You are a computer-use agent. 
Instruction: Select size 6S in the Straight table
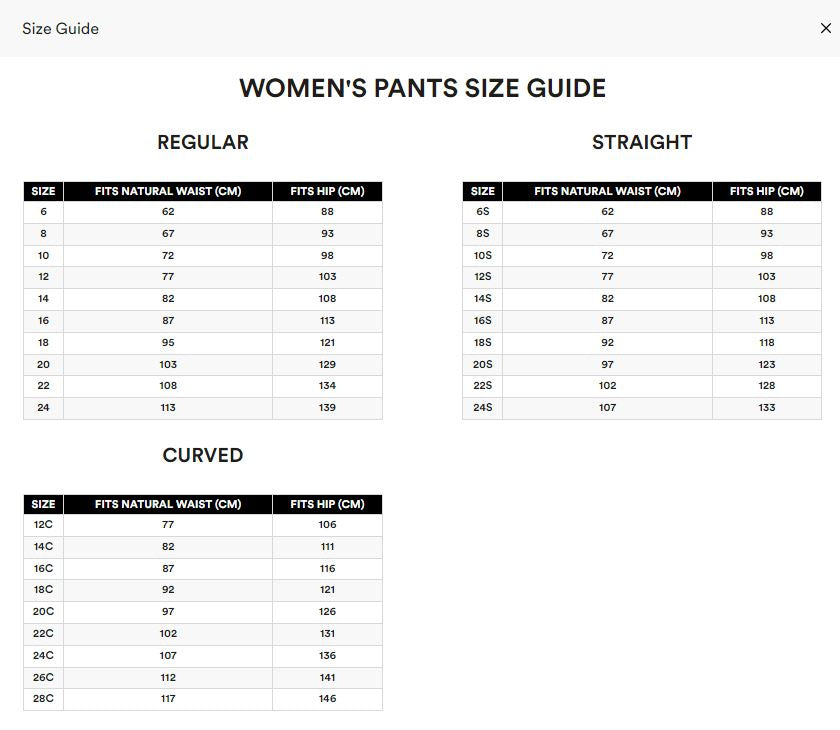(482, 212)
